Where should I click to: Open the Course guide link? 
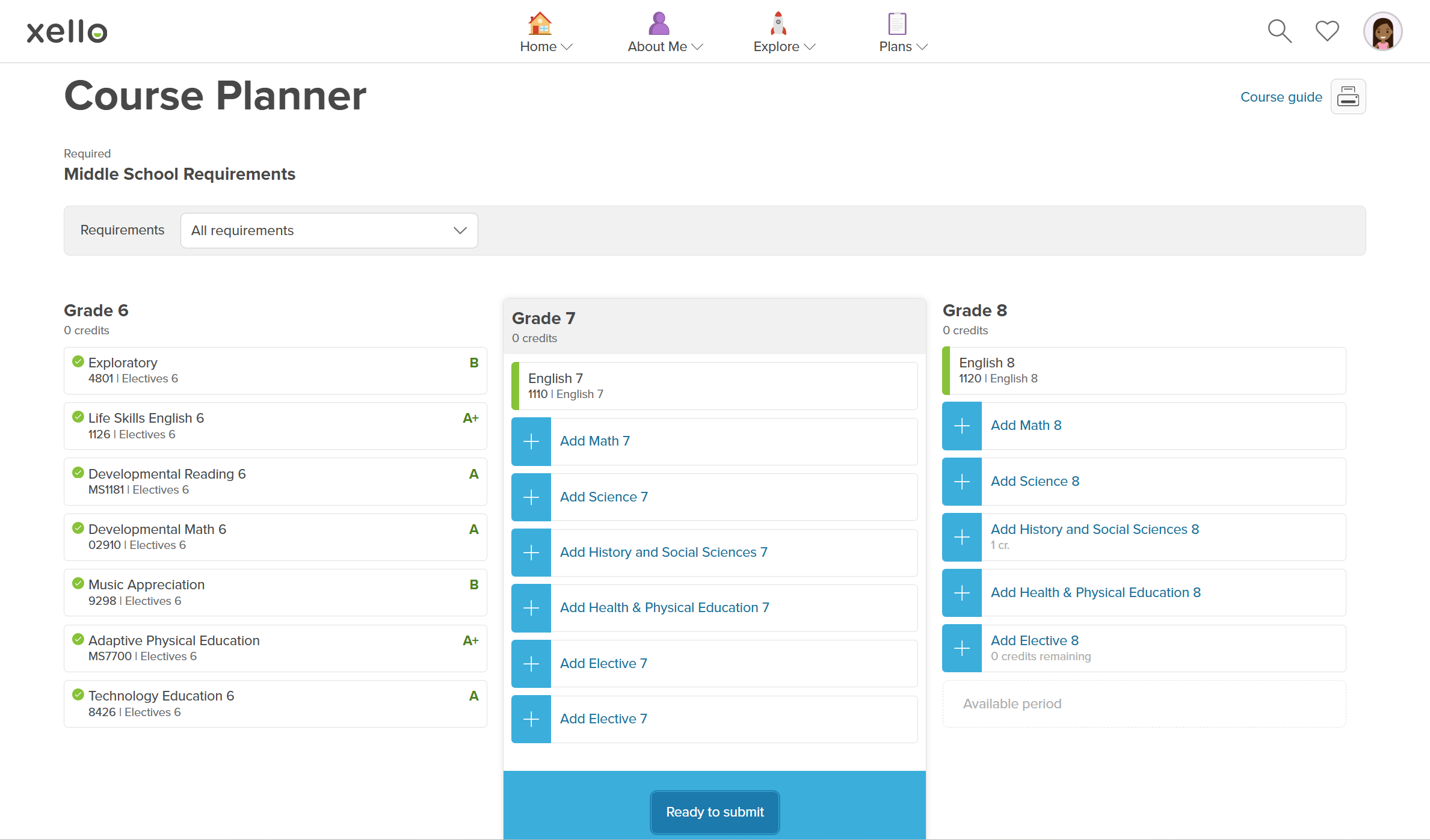(x=1281, y=97)
